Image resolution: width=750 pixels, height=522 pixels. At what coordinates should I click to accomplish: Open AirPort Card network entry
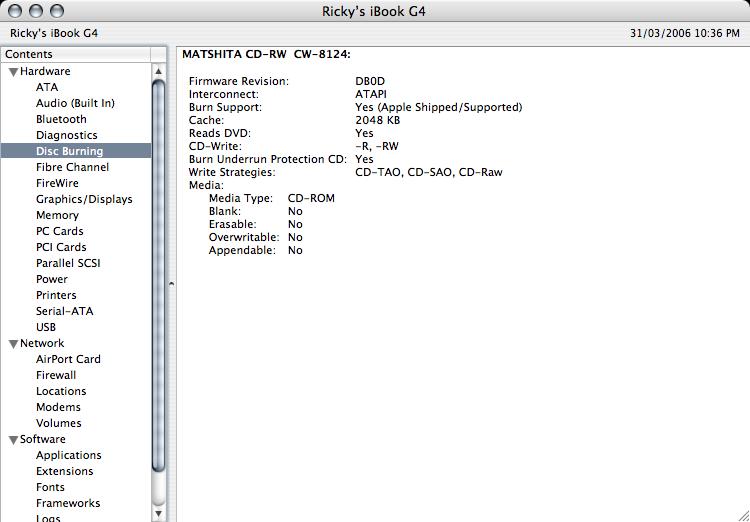(68, 359)
